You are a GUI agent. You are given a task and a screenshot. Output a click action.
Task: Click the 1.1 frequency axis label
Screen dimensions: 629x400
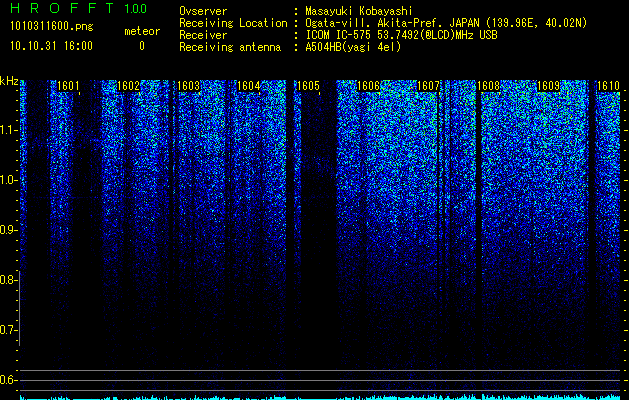click(8, 130)
